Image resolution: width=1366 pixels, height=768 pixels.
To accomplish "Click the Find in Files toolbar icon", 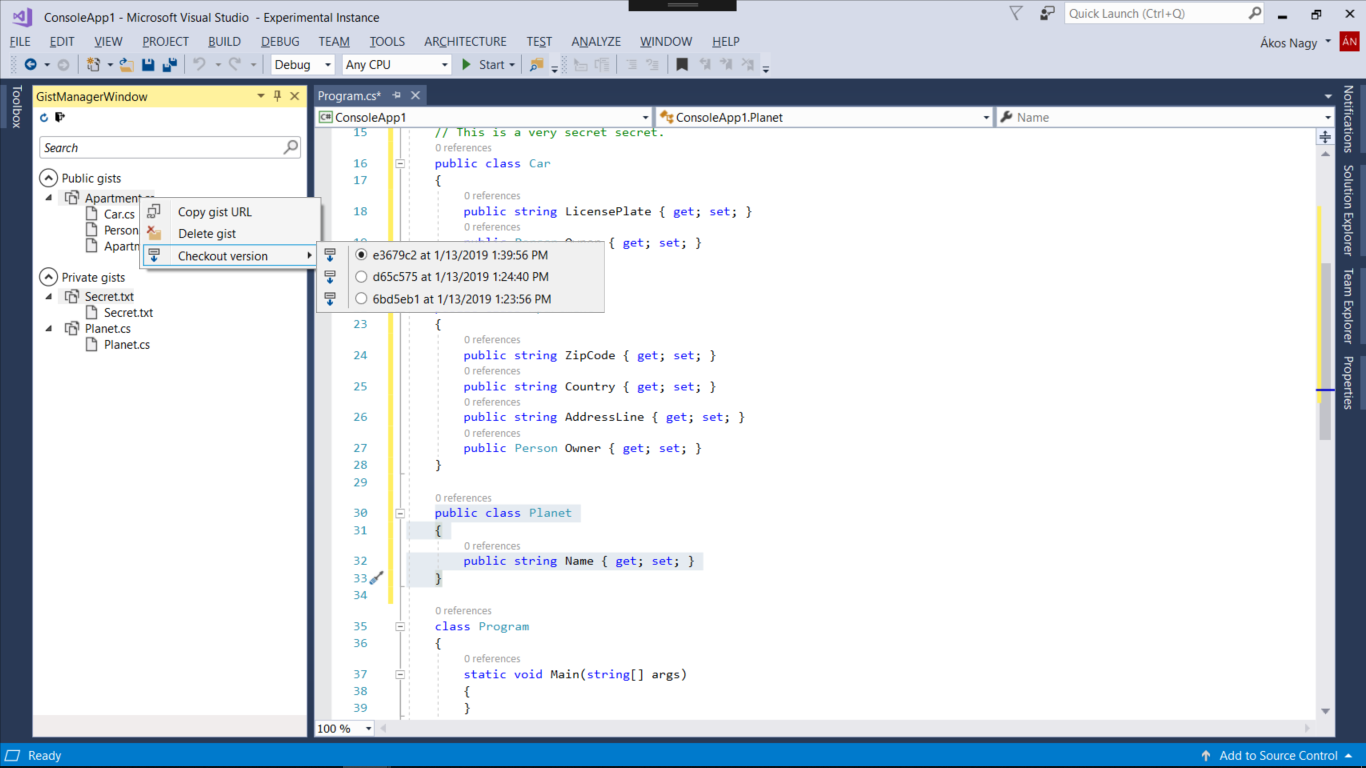I will point(536,64).
